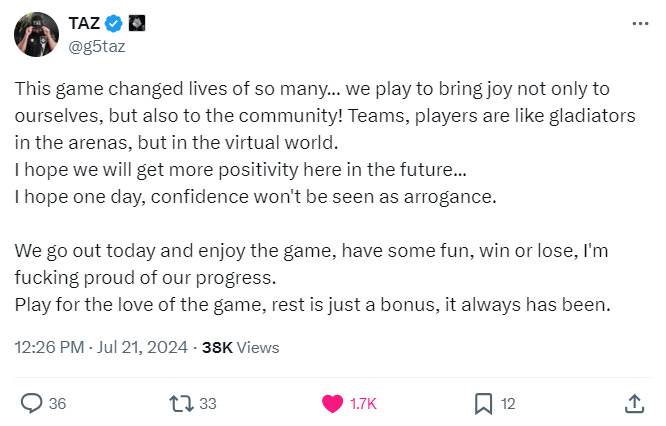
Task: Click the TAZ display name
Action: click(83, 23)
